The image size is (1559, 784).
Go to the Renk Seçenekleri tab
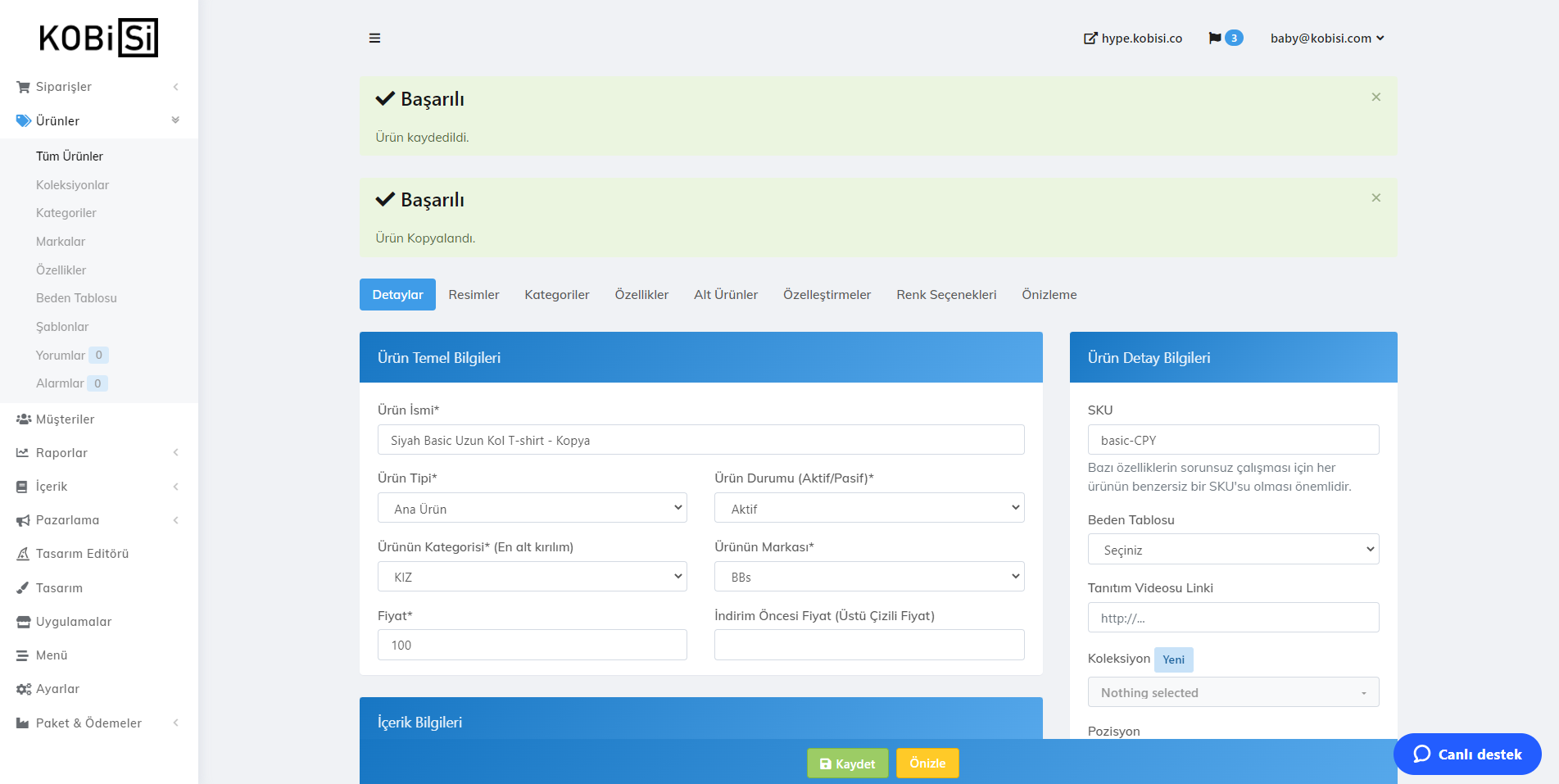click(x=945, y=295)
